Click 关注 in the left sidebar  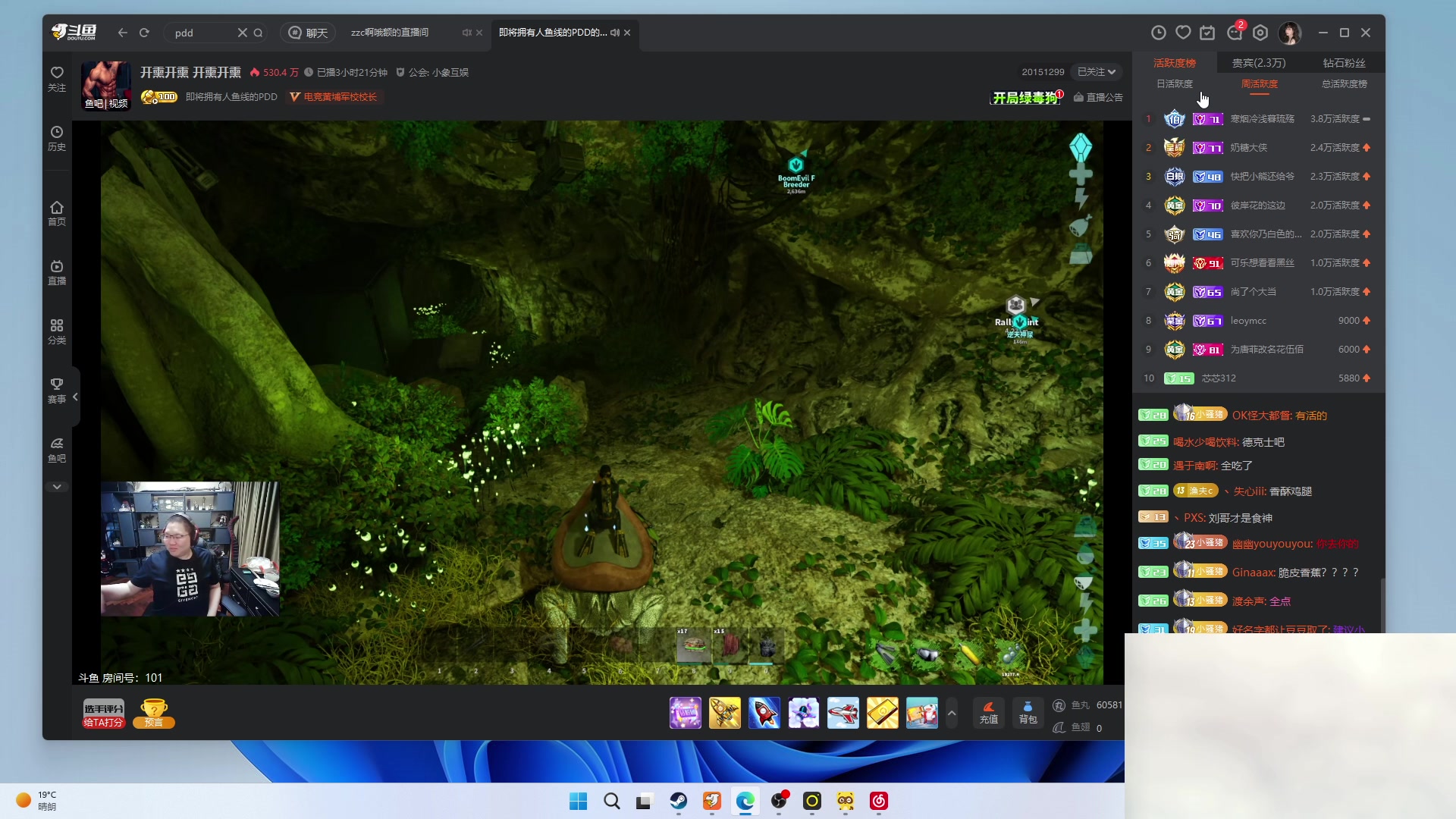(x=57, y=79)
